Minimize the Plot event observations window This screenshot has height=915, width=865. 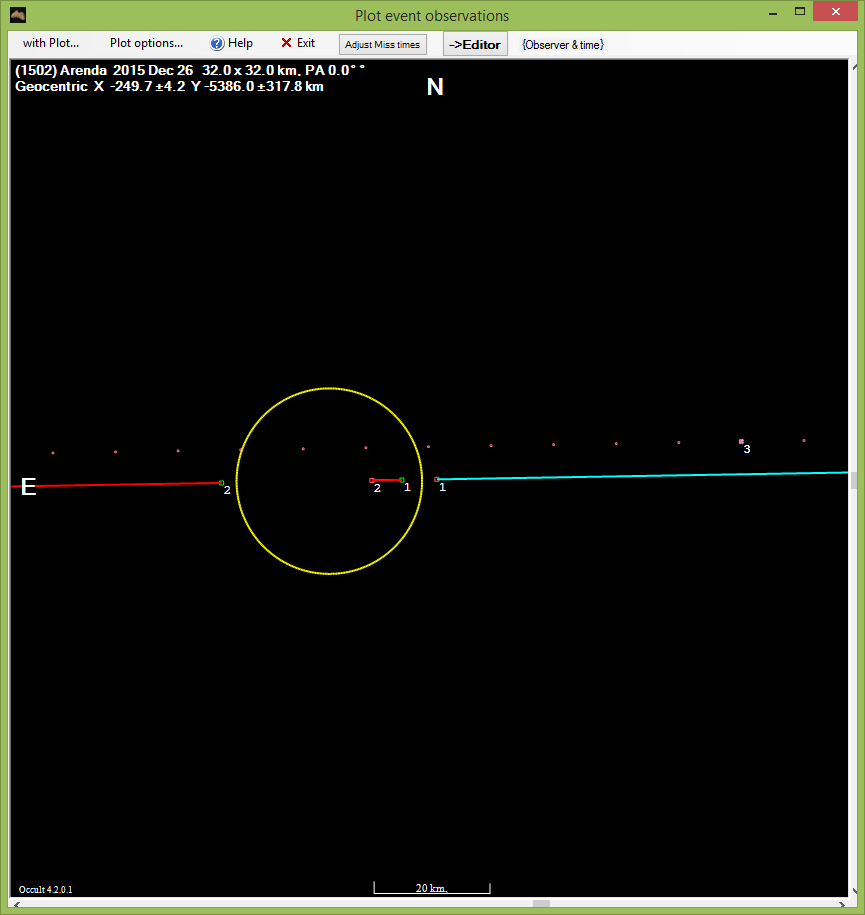point(773,12)
